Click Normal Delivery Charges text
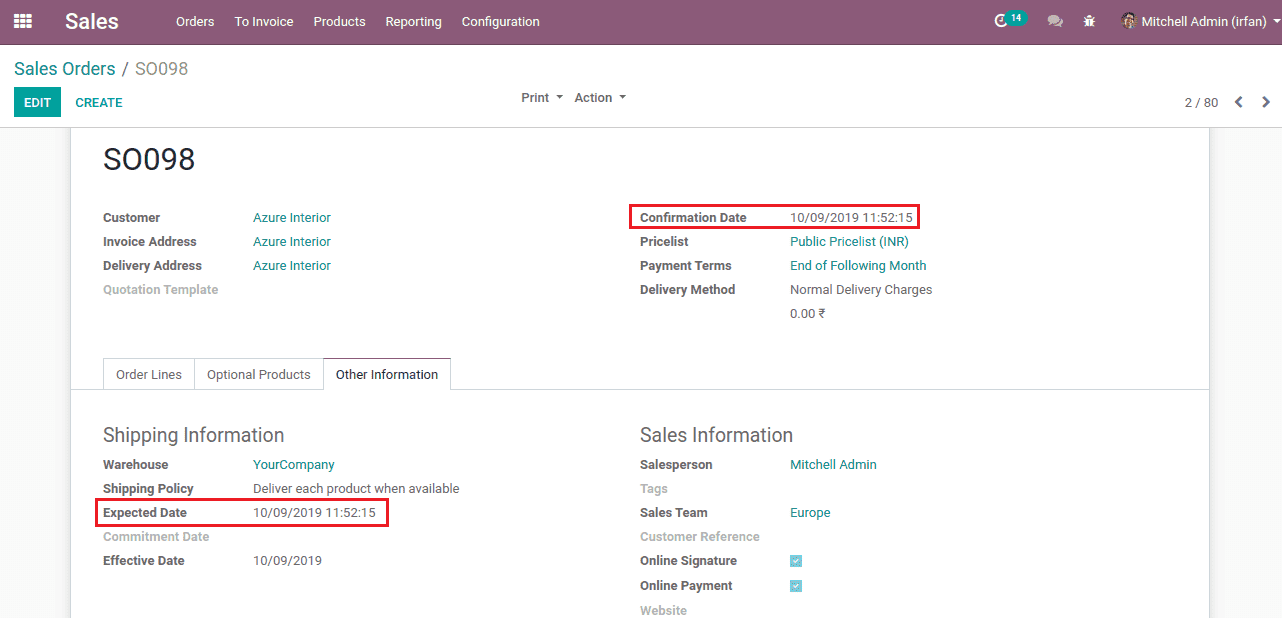 tap(861, 290)
